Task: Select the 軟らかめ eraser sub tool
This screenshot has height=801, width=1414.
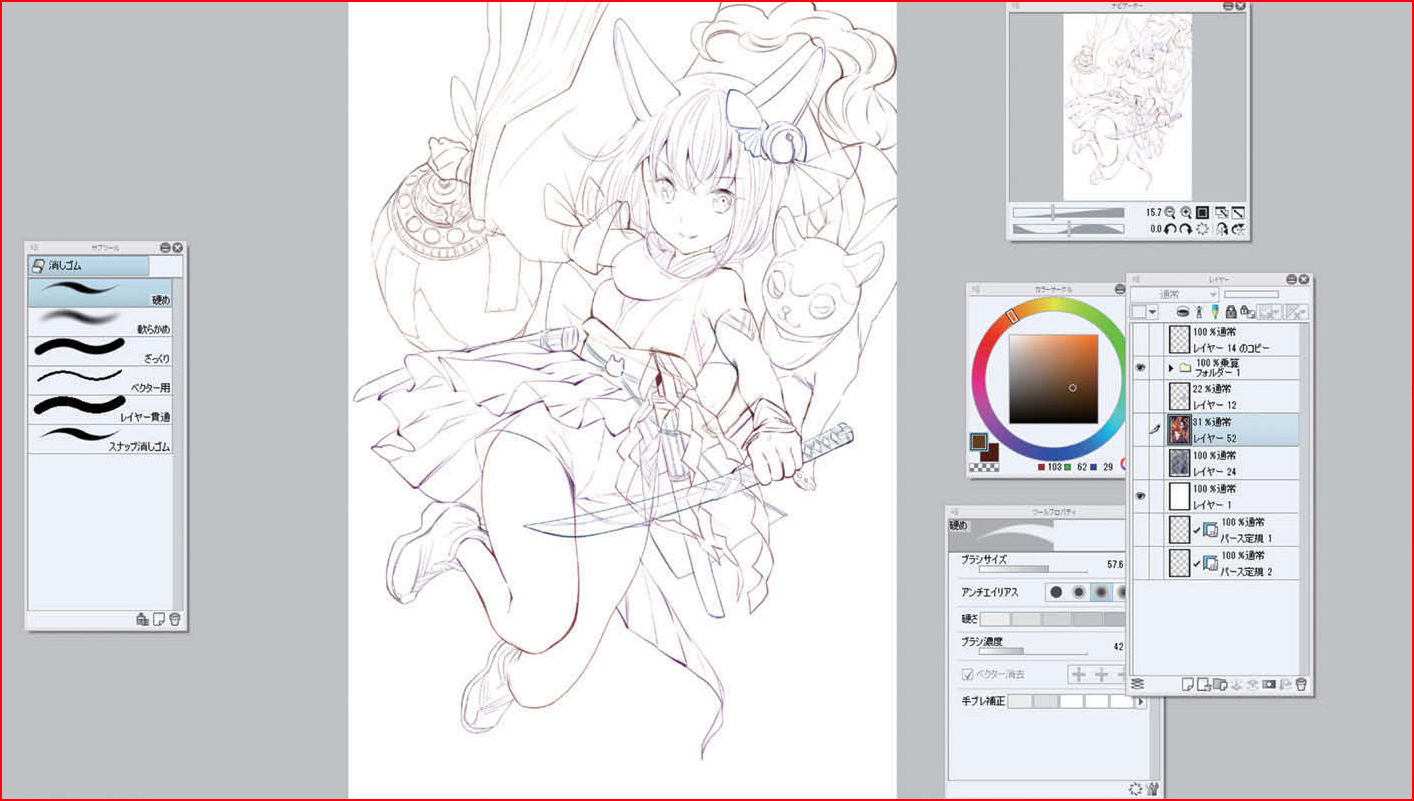Action: point(100,321)
